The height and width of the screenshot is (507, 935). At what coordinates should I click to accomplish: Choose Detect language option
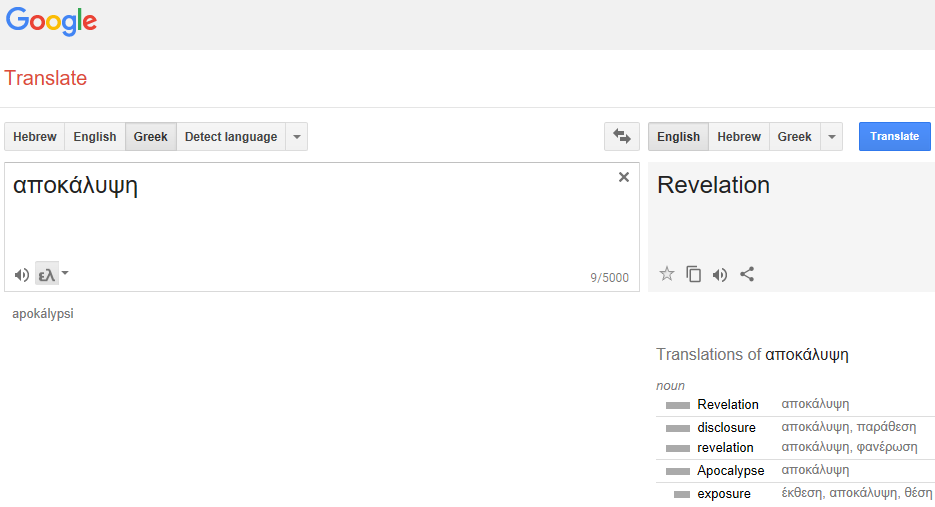pos(231,137)
